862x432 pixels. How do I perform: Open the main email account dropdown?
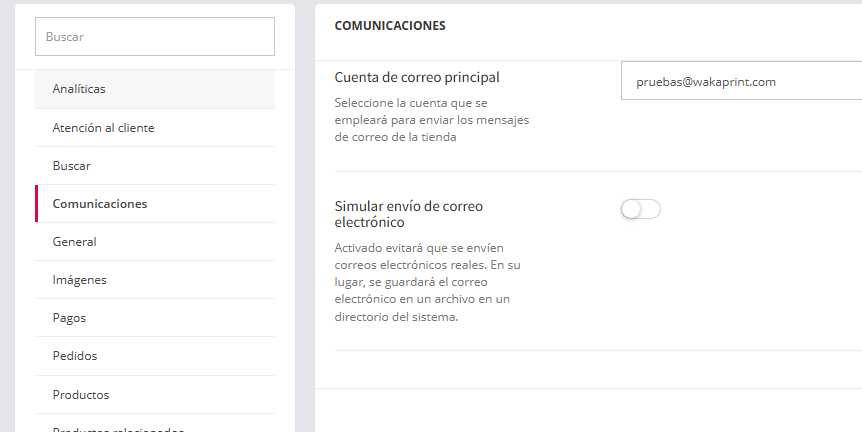tap(740, 82)
